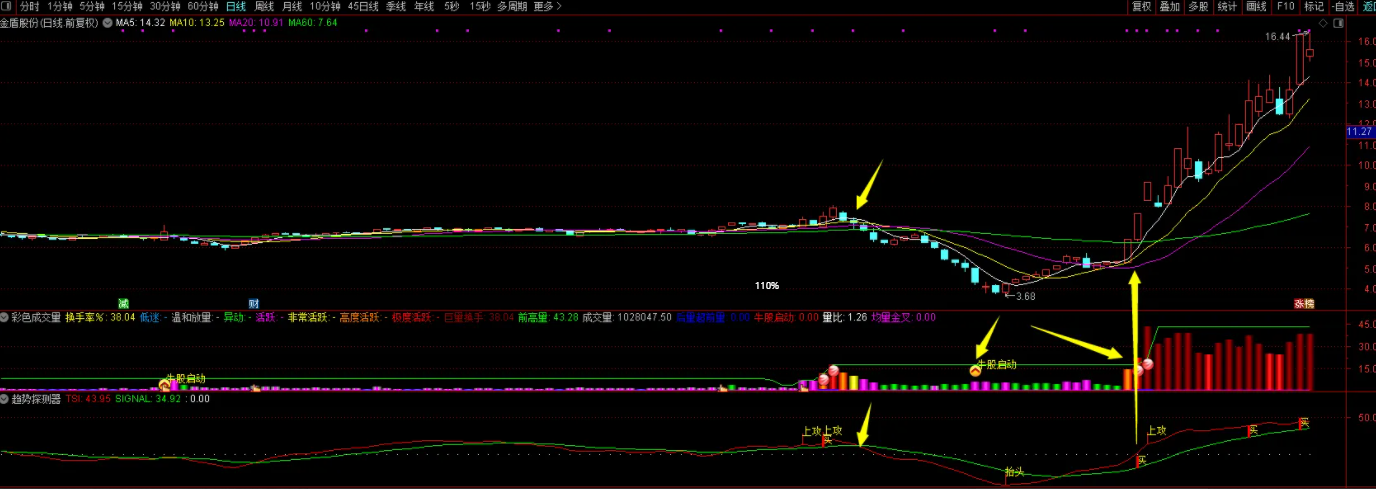The height and width of the screenshot is (489, 1376).
Task: Click the 11.27 price label on axis
Action: tap(1359, 131)
